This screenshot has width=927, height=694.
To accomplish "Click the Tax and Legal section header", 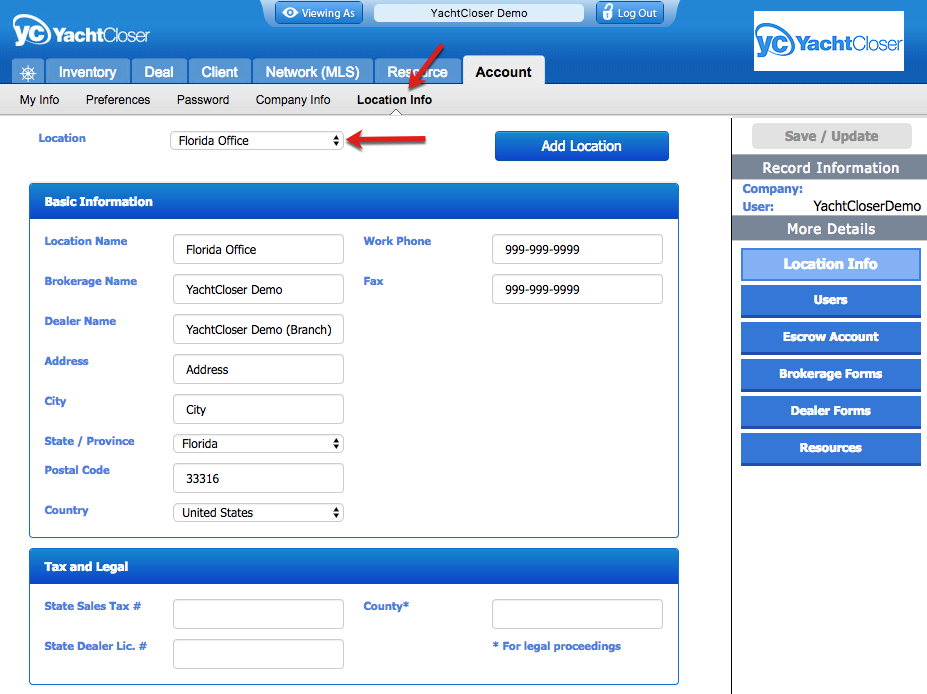I will click(x=354, y=566).
